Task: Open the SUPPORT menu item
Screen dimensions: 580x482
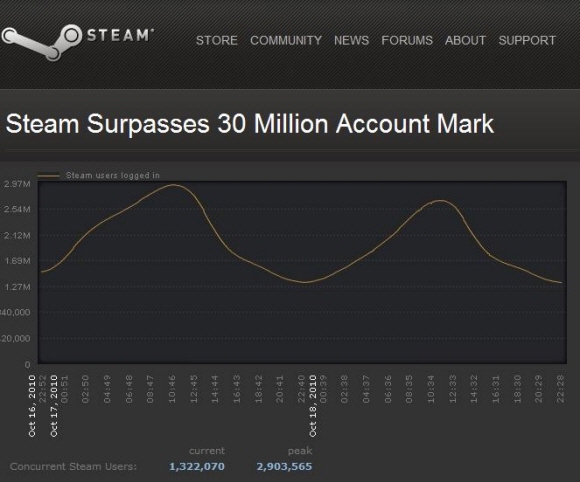Action: 527,40
